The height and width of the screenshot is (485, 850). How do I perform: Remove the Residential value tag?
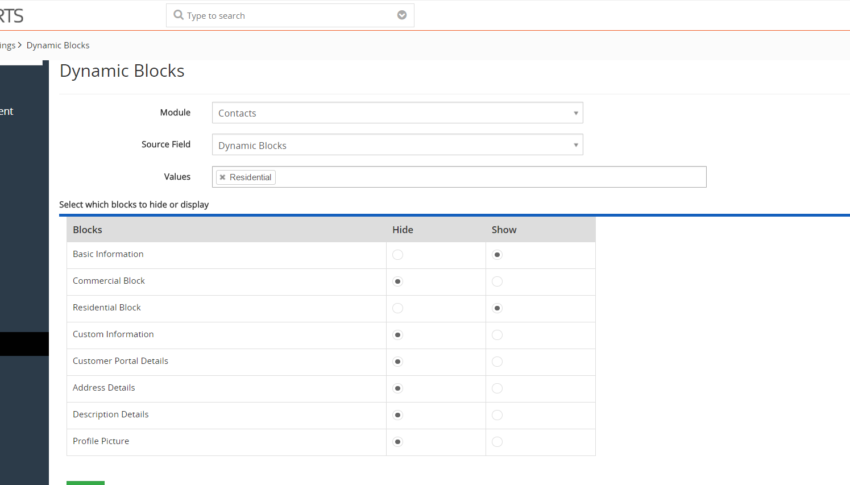coord(222,177)
